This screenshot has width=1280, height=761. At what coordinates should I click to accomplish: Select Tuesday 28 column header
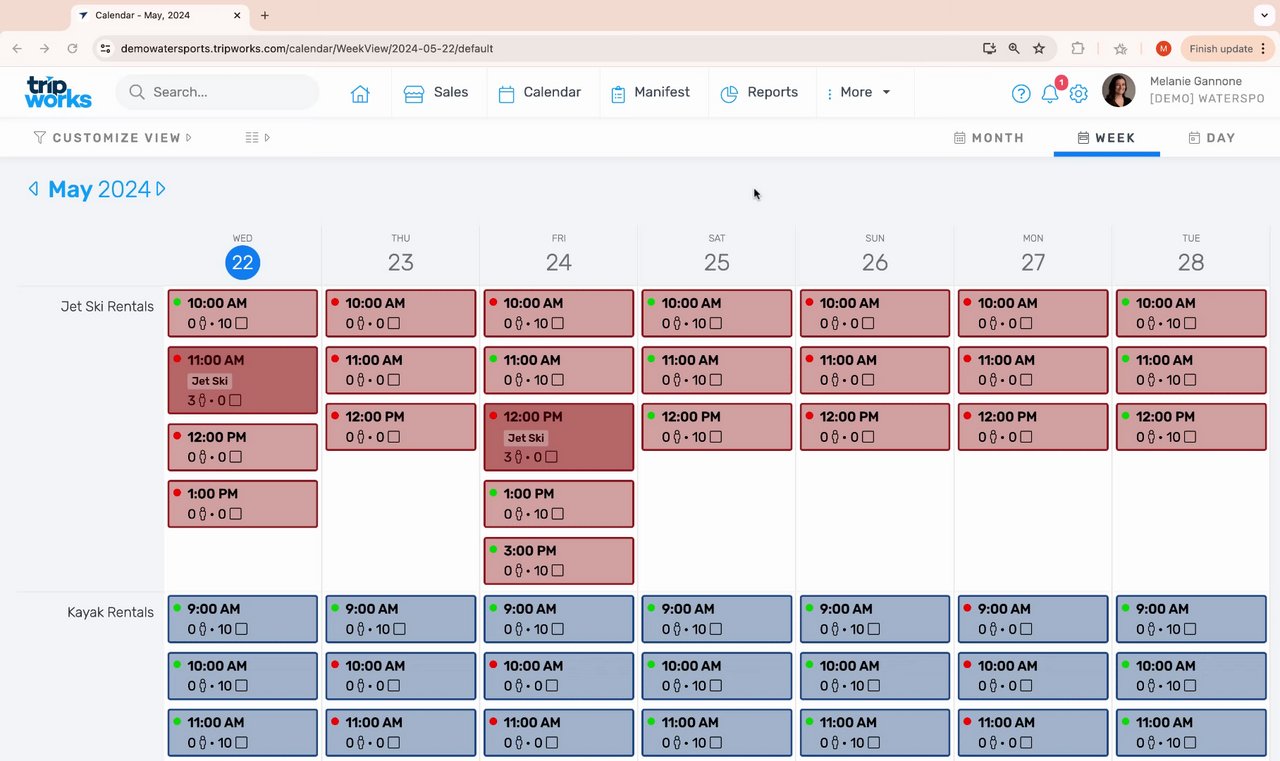pyautogui.click(x=1191, y=255)
